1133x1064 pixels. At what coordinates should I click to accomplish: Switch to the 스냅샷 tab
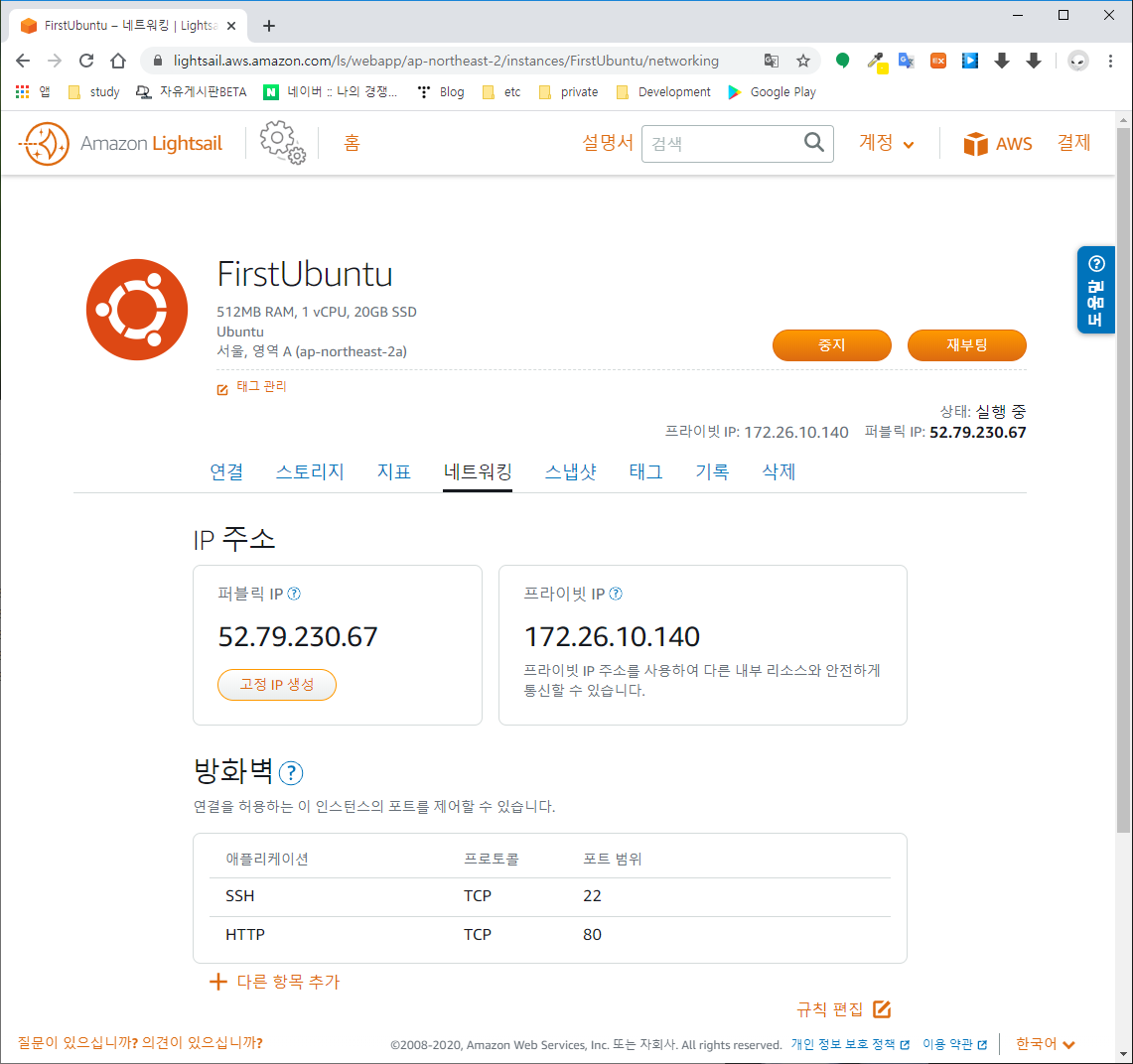click(571, 471)
